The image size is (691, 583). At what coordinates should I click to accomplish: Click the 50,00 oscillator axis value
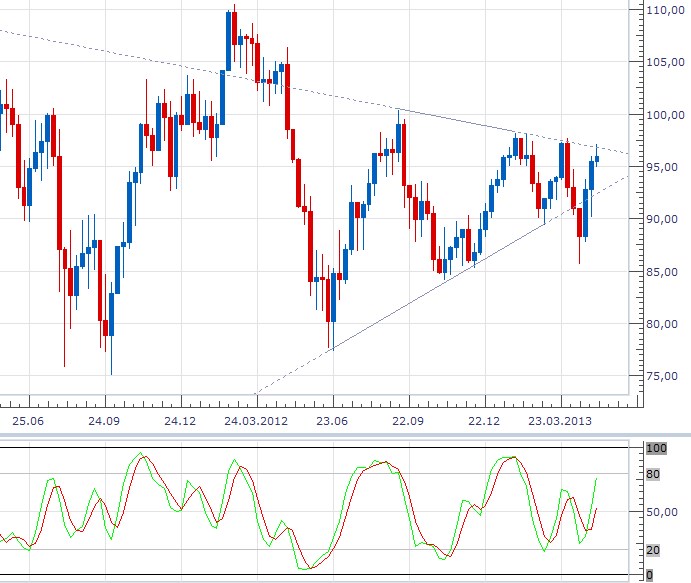661,512
